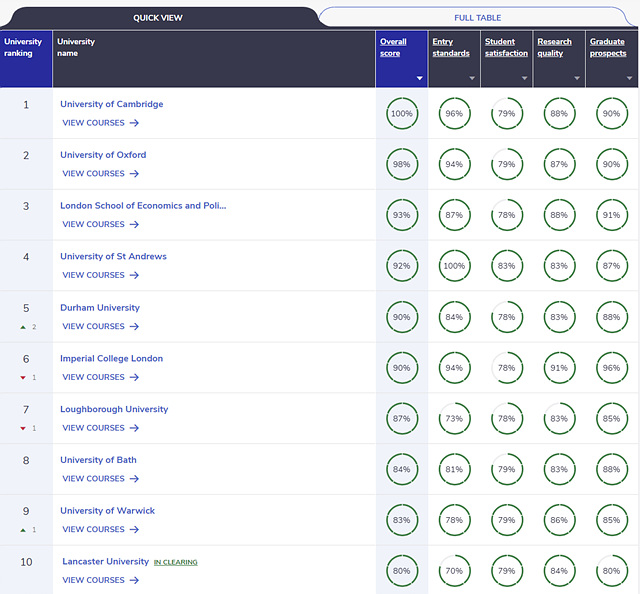Image resolution: width=640 pixels, height=594 pixels.
Task: Click View Courses arrow for University of Warwick
Action: point(134,530)
